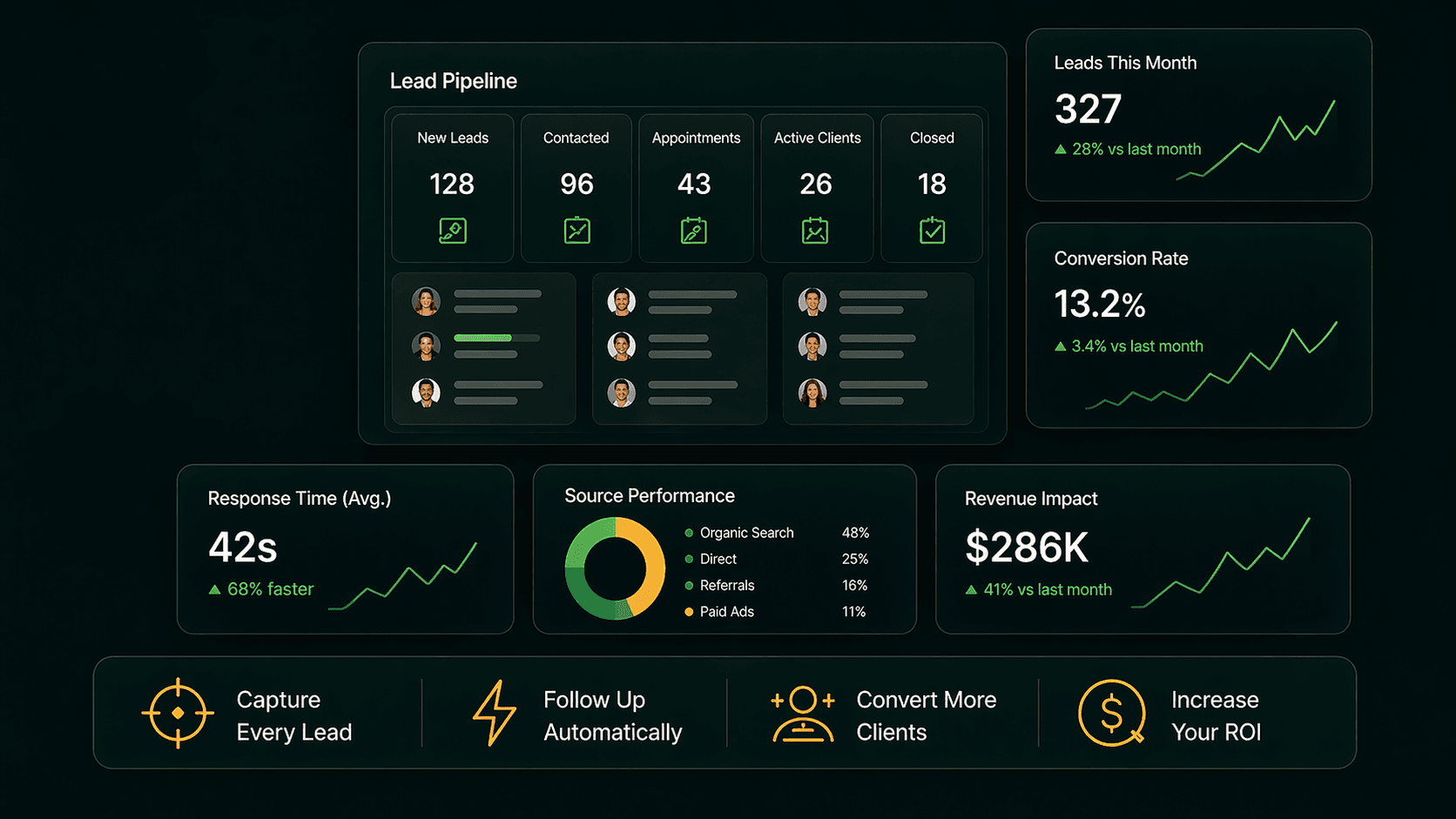Select the Capture Every Lead target icon

tap(179, 714)
